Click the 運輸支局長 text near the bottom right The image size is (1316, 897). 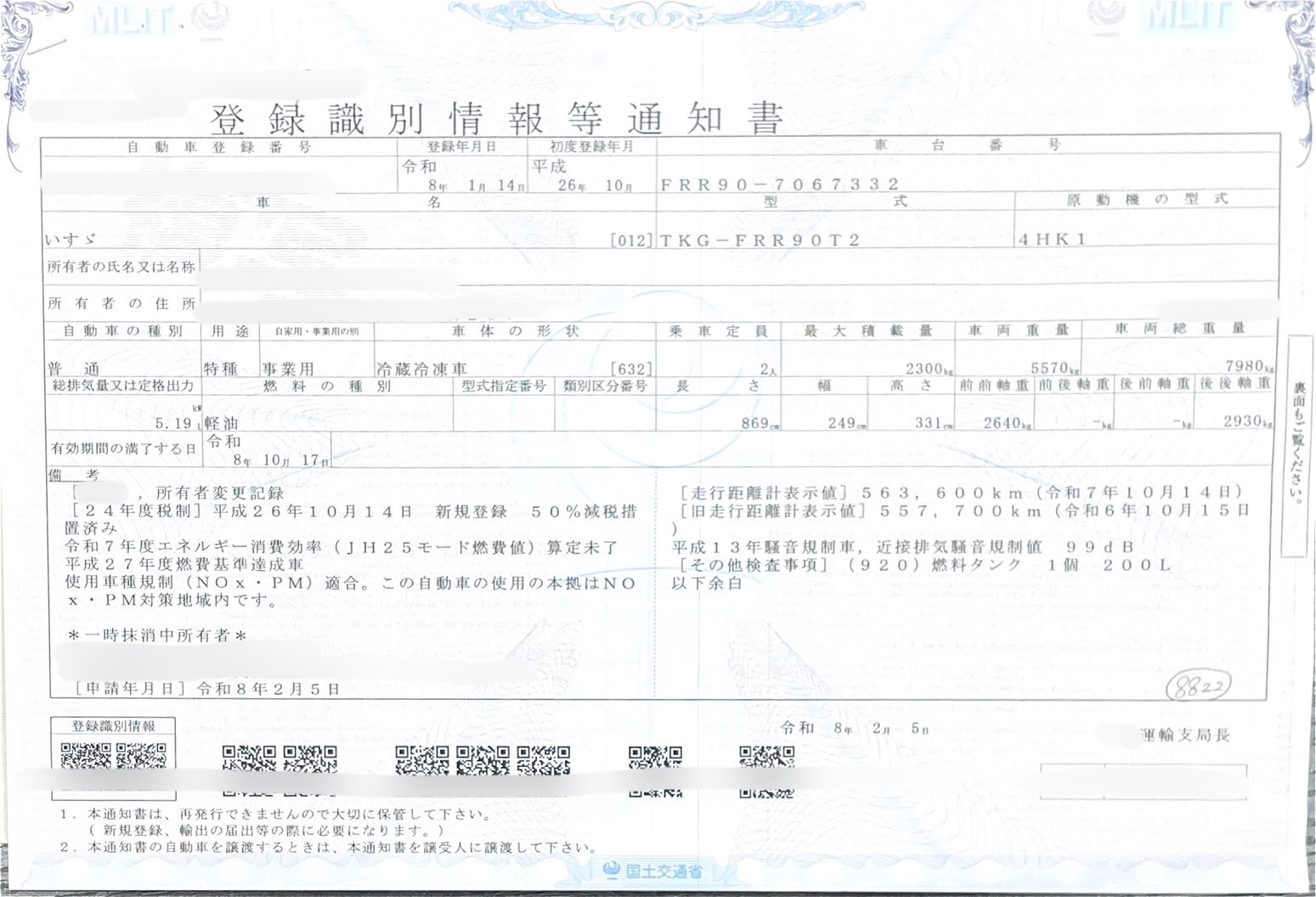click(1185, 735)
